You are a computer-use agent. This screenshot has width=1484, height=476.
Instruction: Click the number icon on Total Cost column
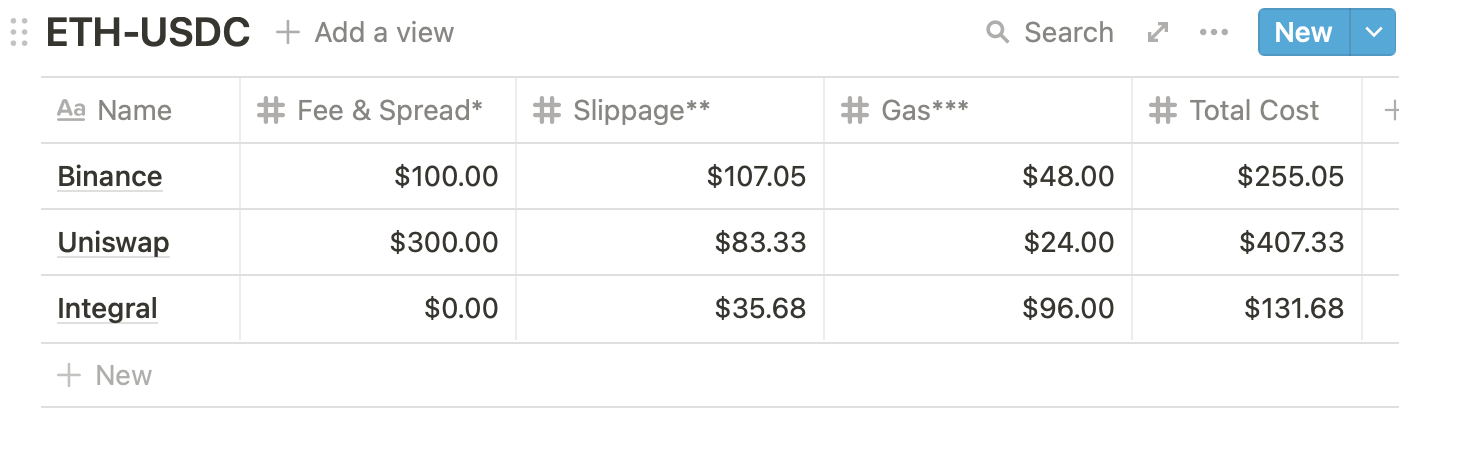(1162, 111)
